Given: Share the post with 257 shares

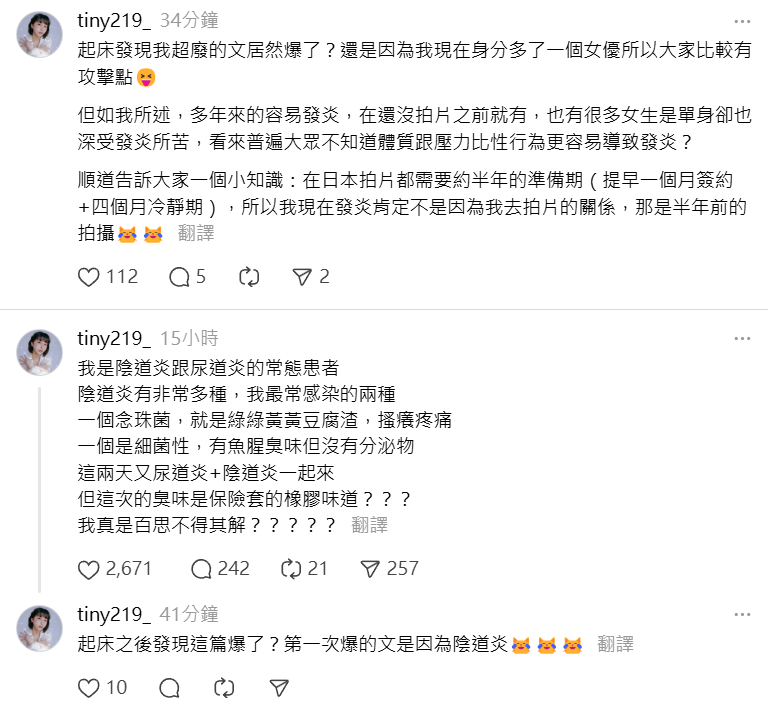Looking at the screenshot, I should [x=370, y=569].
